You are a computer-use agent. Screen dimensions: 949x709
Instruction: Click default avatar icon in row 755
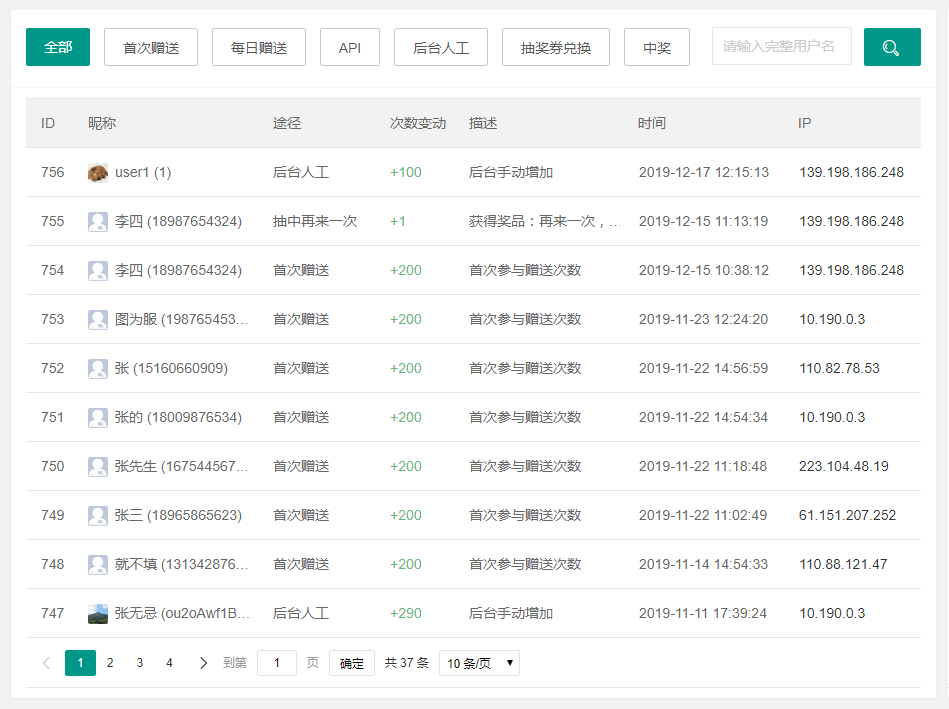(x=97, y=222)
